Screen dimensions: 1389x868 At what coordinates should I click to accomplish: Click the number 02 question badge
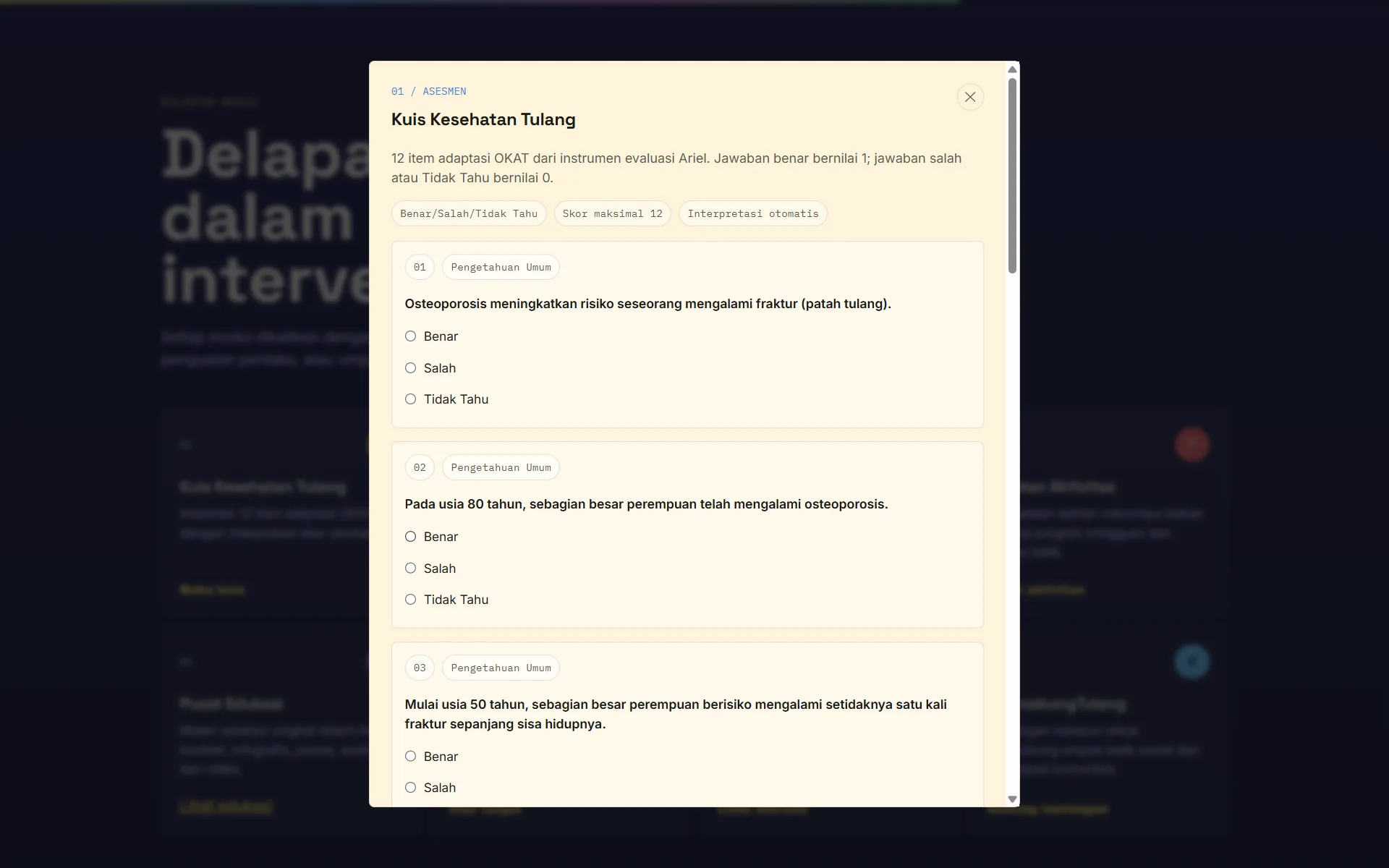[420, 467]
